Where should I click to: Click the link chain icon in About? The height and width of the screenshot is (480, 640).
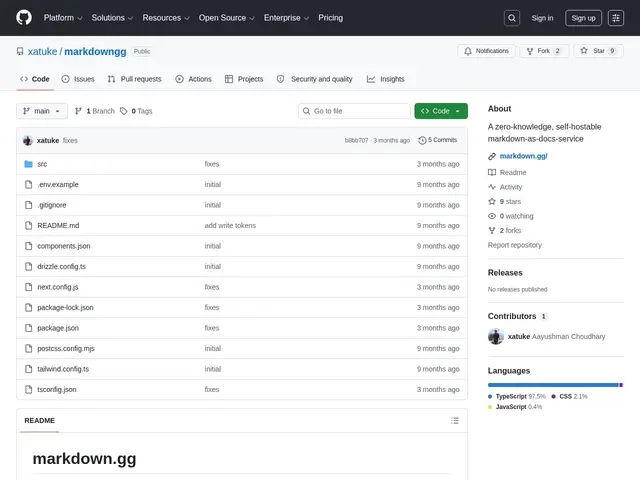pos(492,156)
